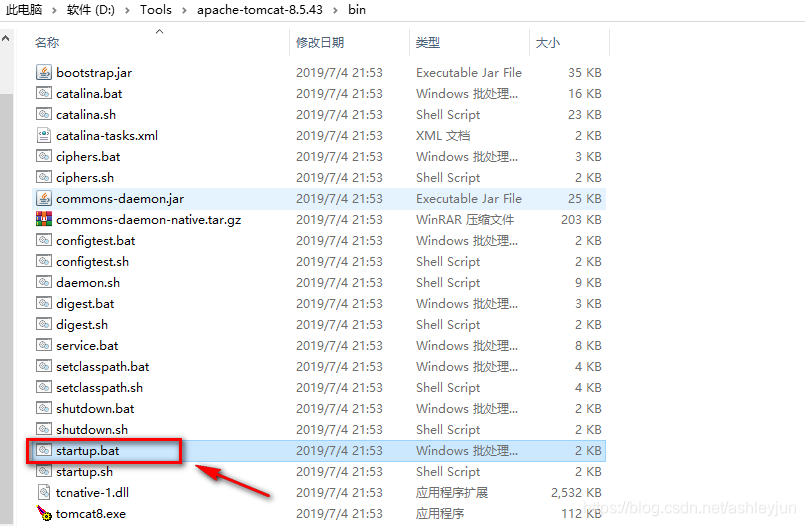Viewport: 805px width, 526px height.
Task: Expand the breadcrumb chevron after 软件 (D:)
Action: [127, 10]
